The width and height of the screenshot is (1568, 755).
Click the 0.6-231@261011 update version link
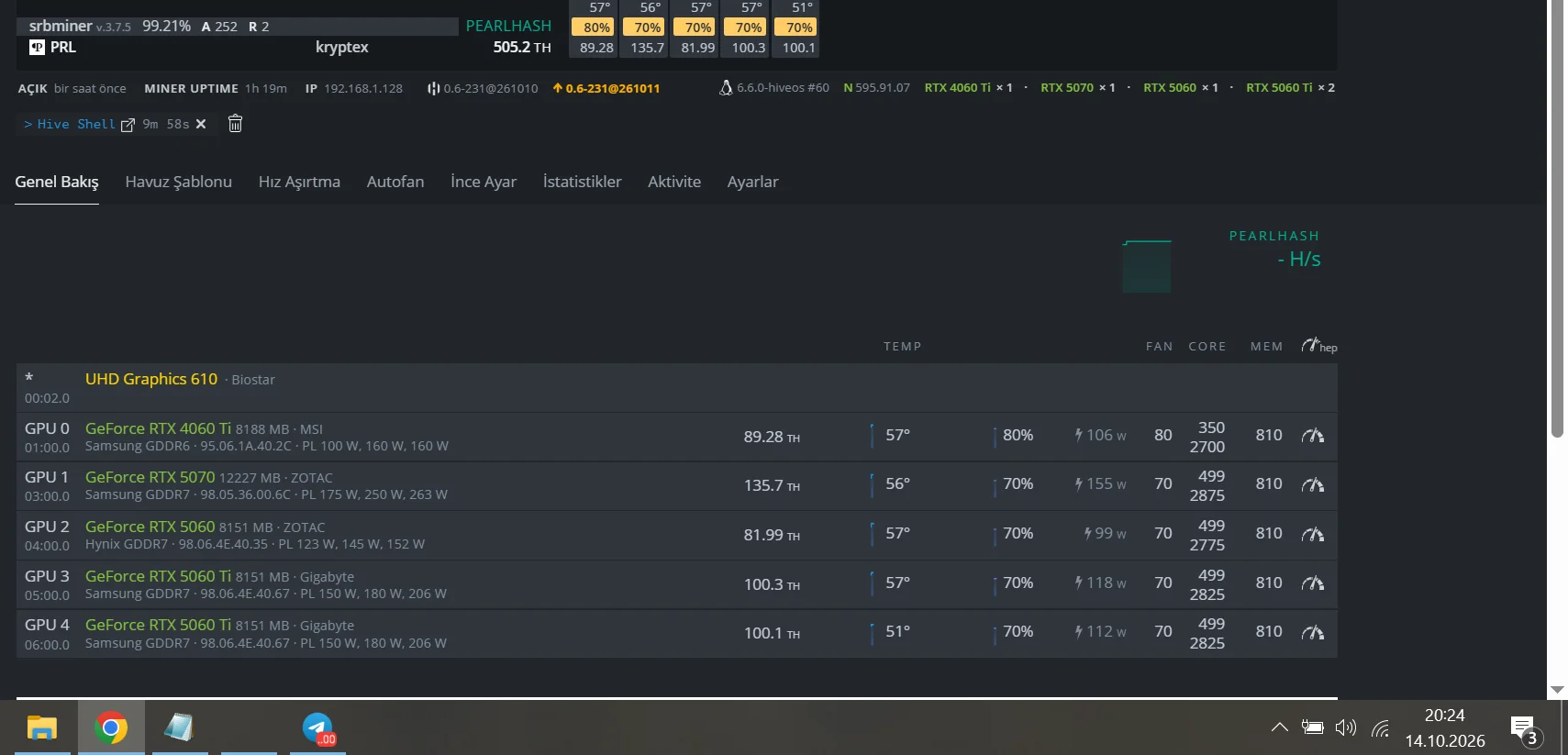coord(606,88)
